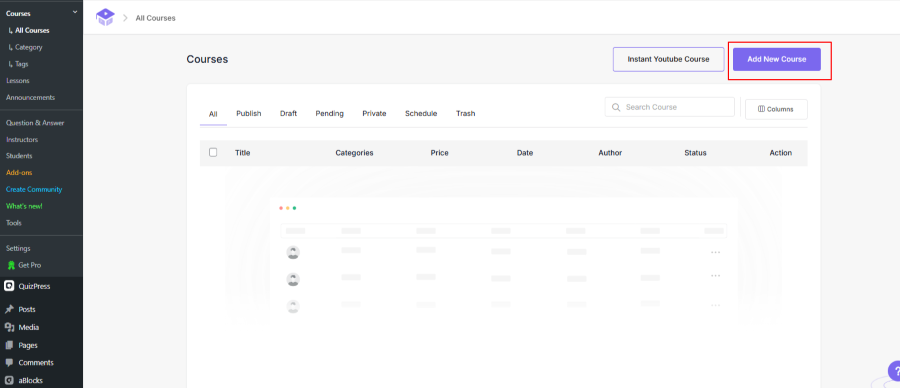Click the Categories column header
The image size is (900, 388).
[x=354, y=153]
